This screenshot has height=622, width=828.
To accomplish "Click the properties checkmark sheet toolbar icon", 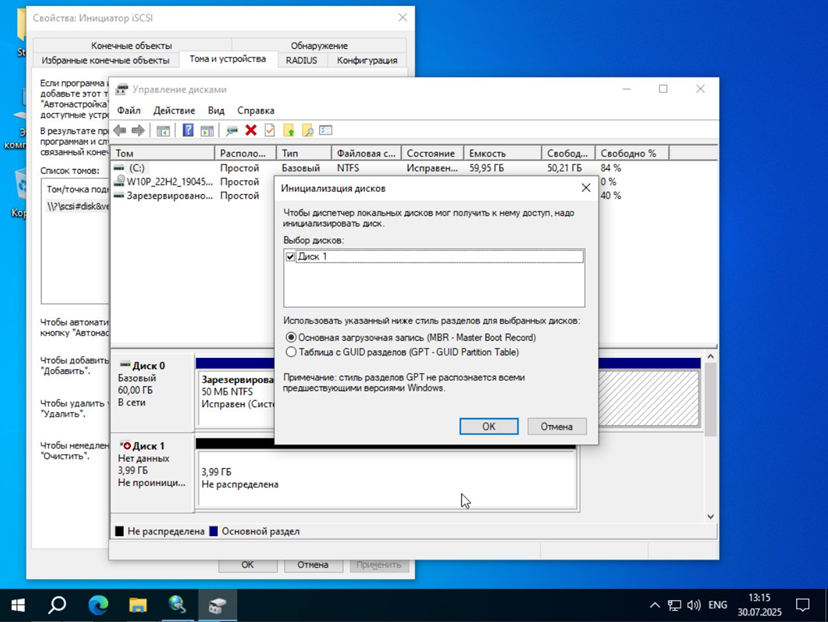I will [x=269, y=130].
